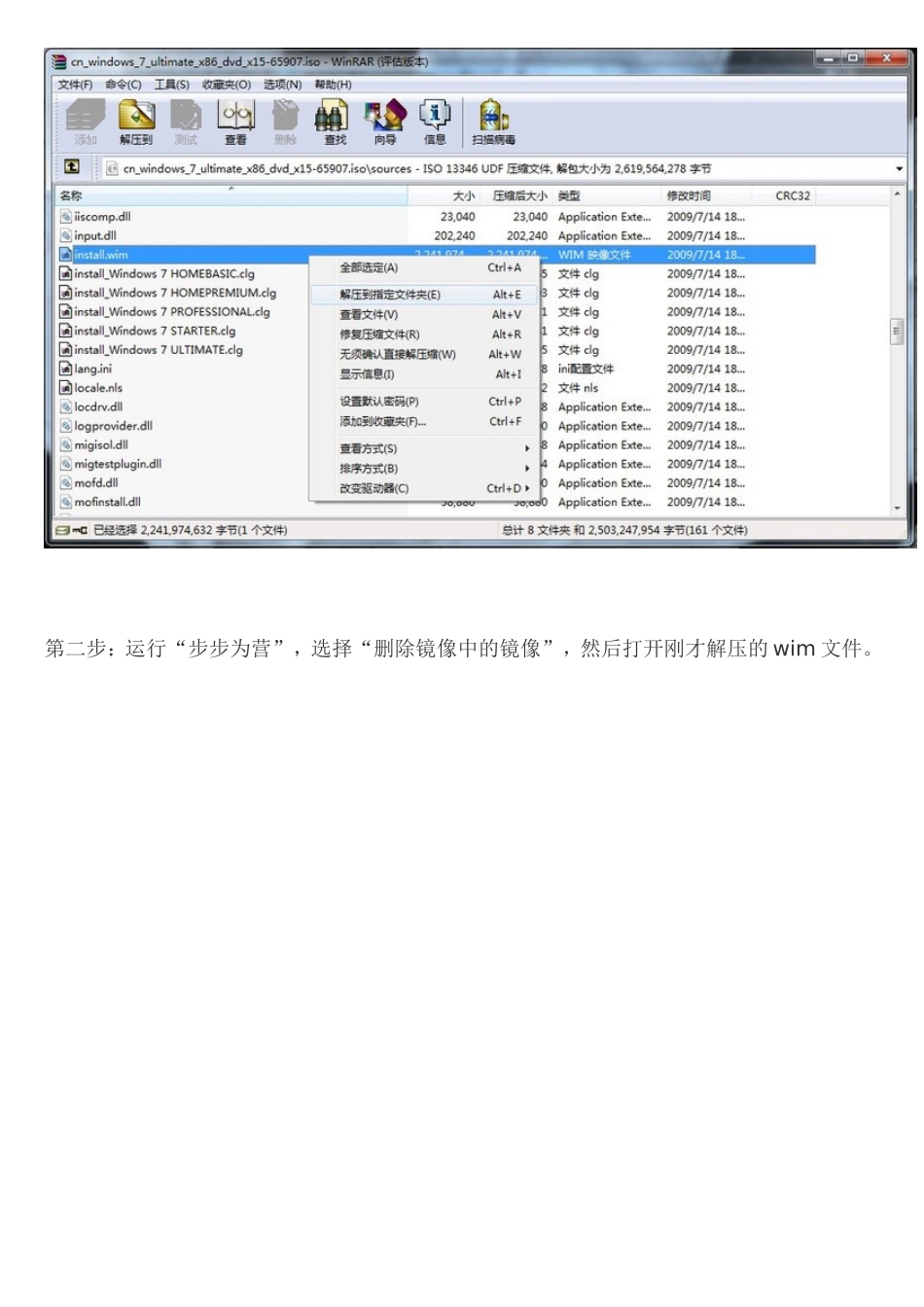Click the Extract To (解压到) toolbar icon

[136, 122]
